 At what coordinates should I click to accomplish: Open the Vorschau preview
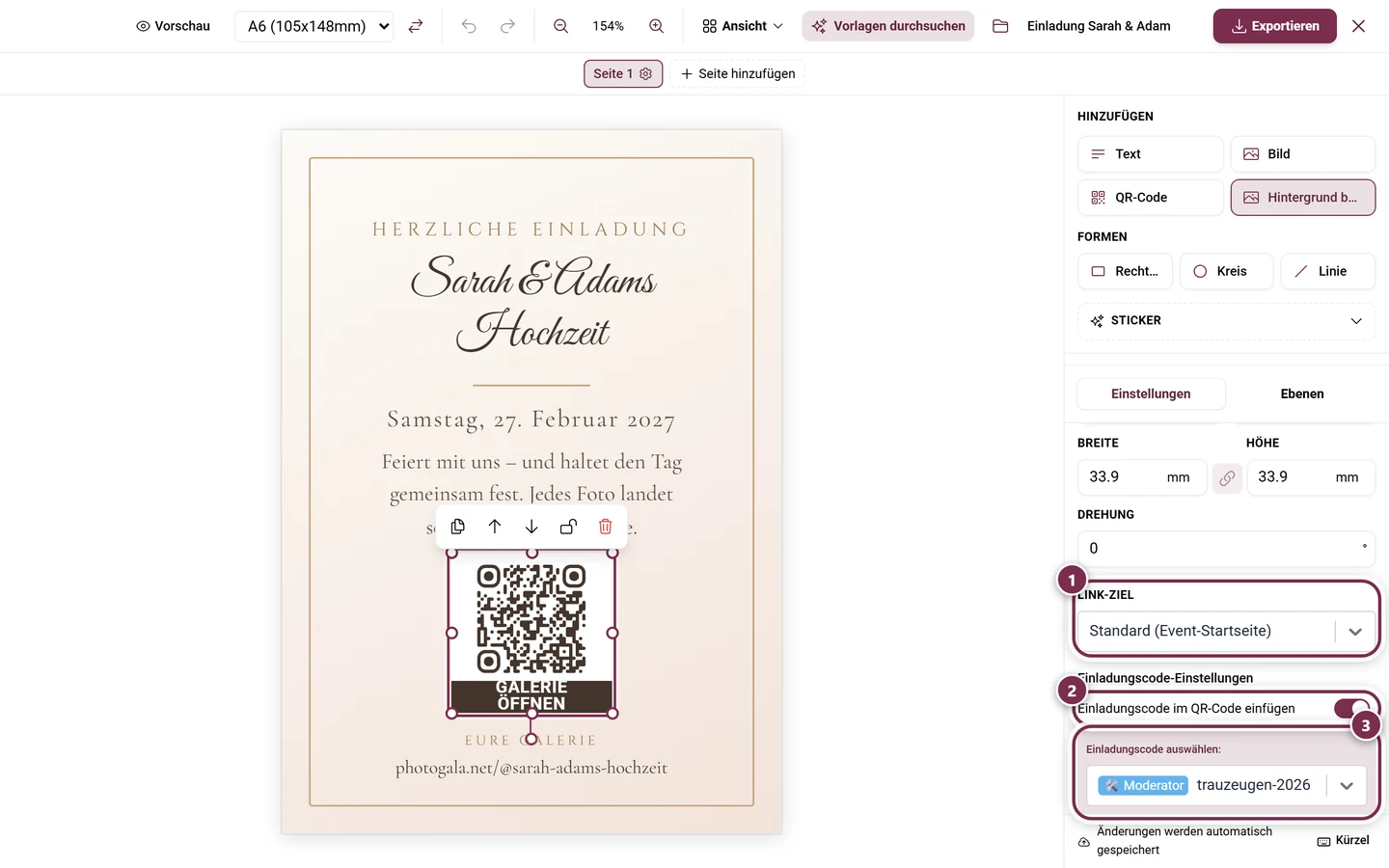tap(174, 26)
